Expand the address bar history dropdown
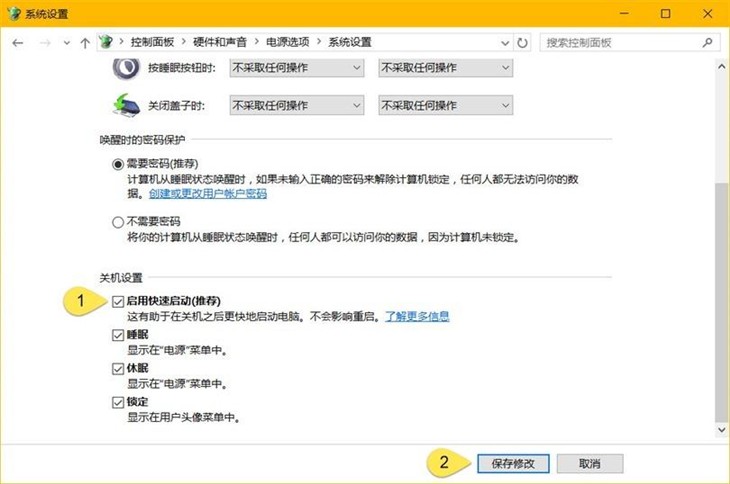 tap(505, 43)
